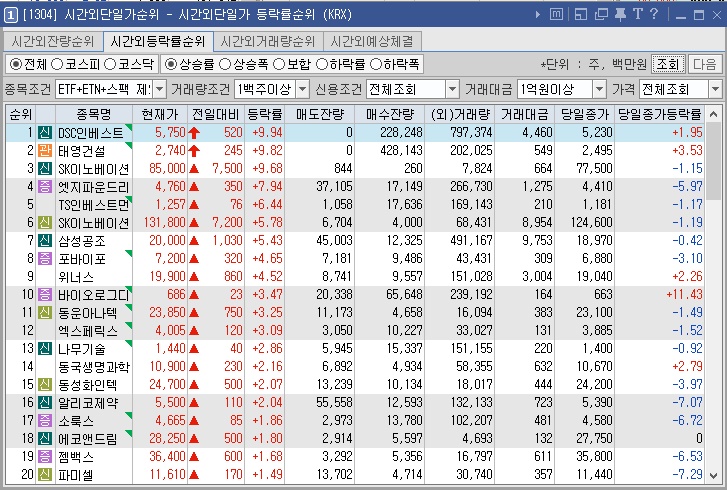
Task: Open the 거래량조건 dropdown
Action: [302, 89]
